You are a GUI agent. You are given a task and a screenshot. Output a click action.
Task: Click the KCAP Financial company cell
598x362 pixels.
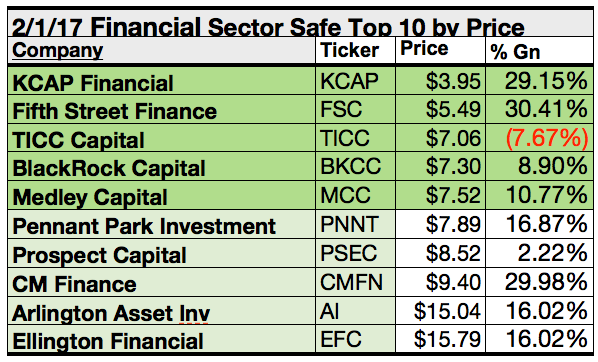click(162, 81)
